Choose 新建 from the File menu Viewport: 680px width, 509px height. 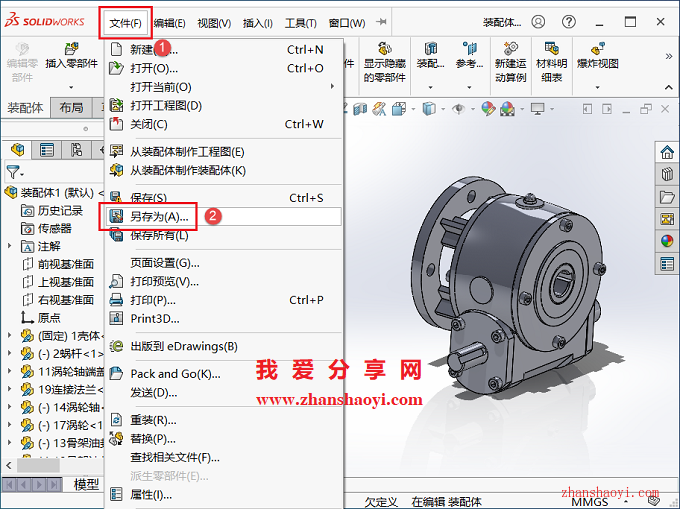(224, 49)
